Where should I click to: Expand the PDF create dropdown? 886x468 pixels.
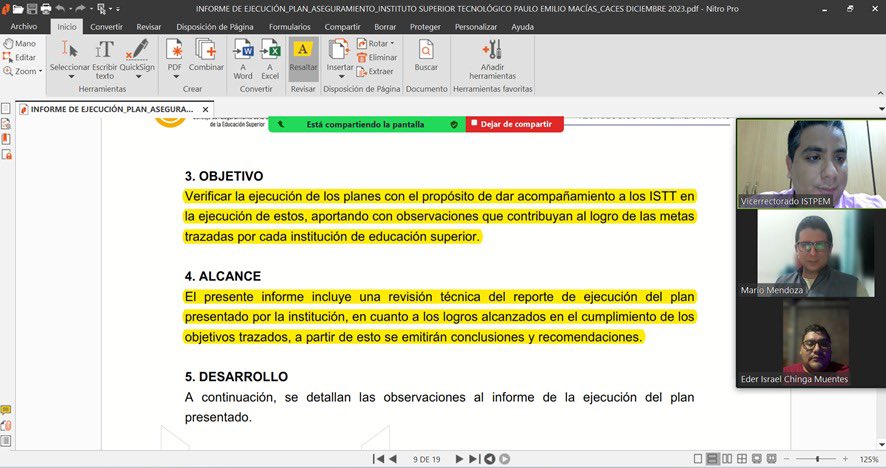coord(175,76)
